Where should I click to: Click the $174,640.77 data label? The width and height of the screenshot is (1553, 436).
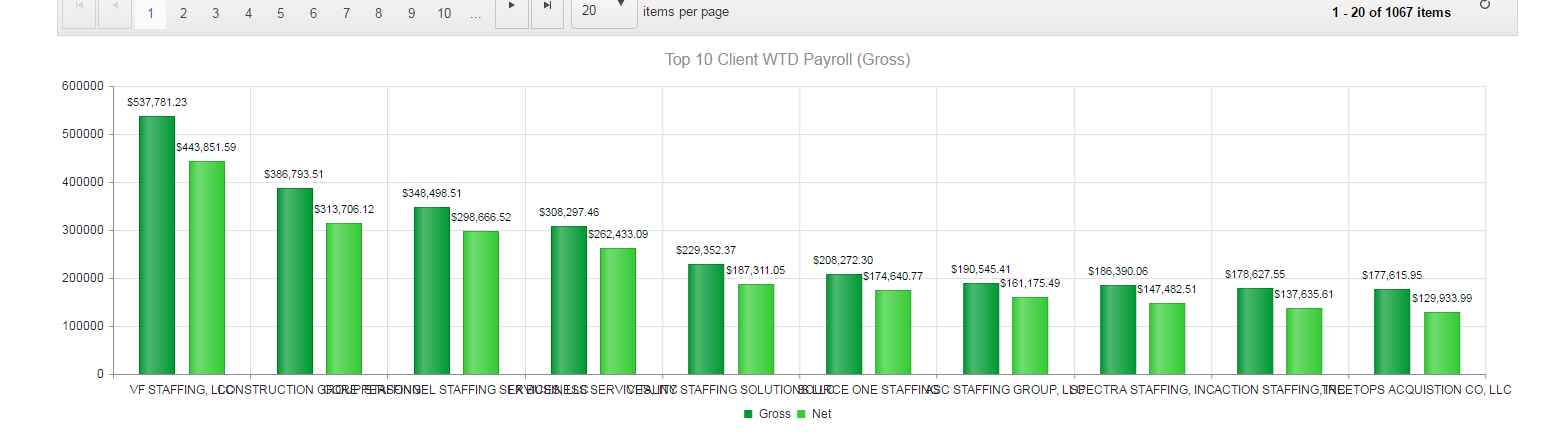(x=892, y=276)
